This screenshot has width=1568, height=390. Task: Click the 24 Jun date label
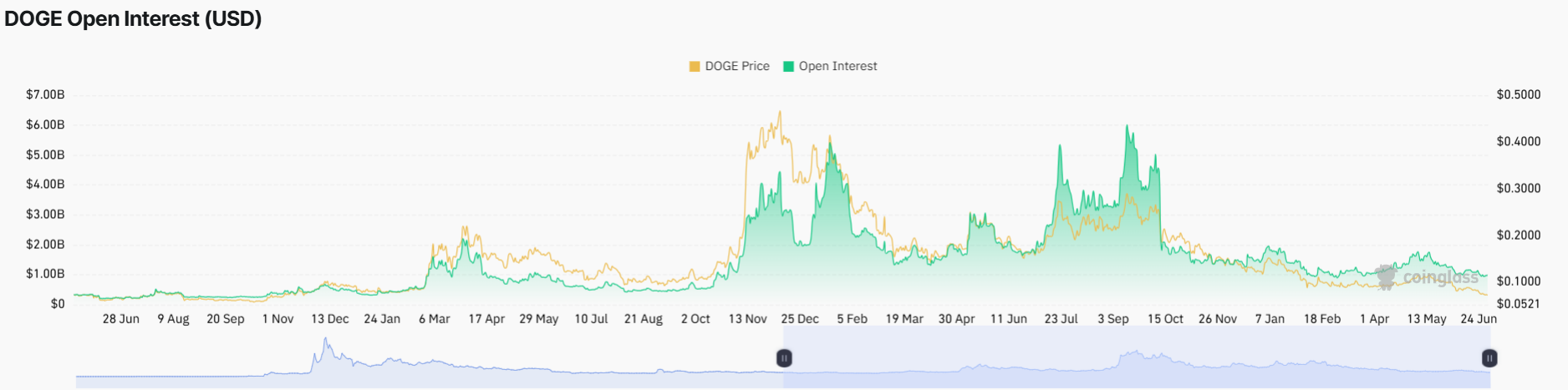1479,319
